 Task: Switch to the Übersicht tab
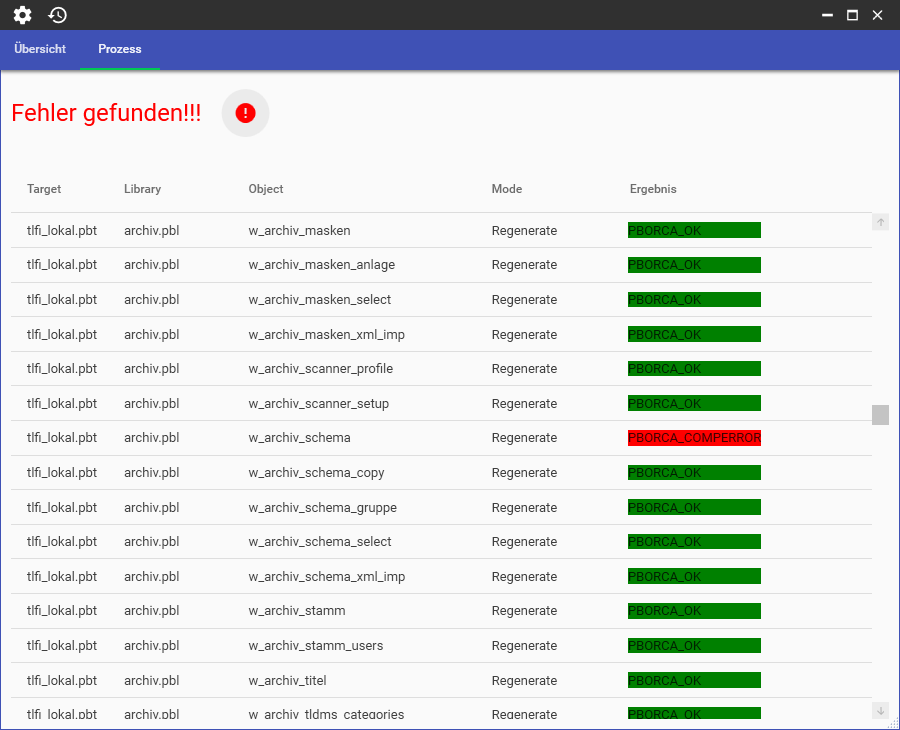[40, 49]
